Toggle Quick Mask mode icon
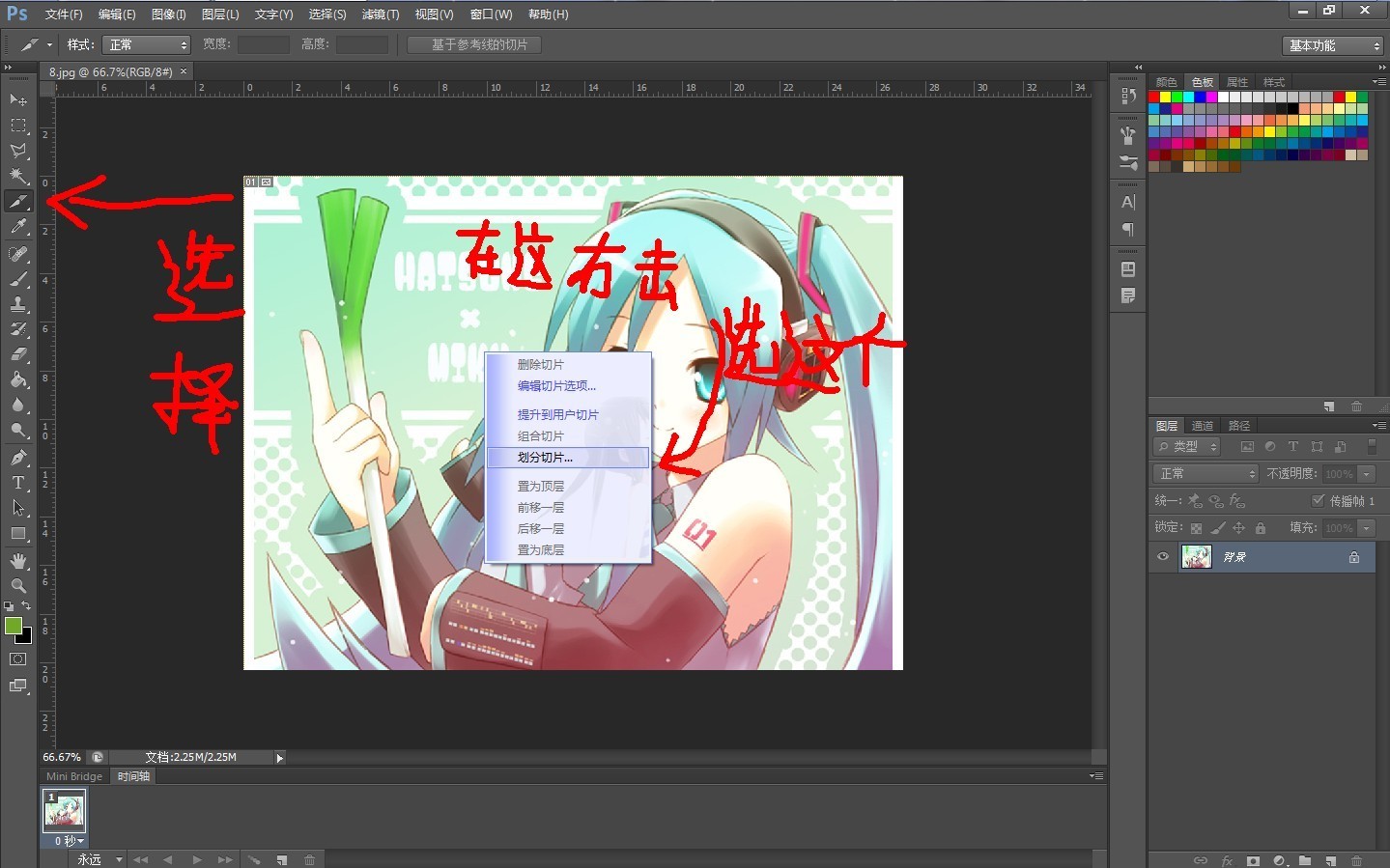1390x868 pixels. pos(18,659)
